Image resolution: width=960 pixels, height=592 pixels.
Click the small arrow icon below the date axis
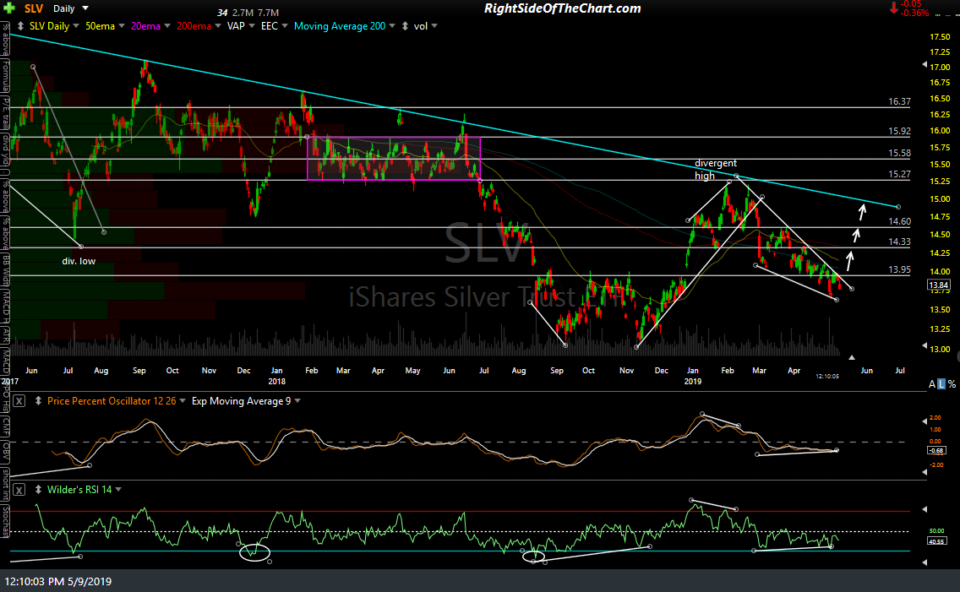pyautogui.click(x=852, y=357)
